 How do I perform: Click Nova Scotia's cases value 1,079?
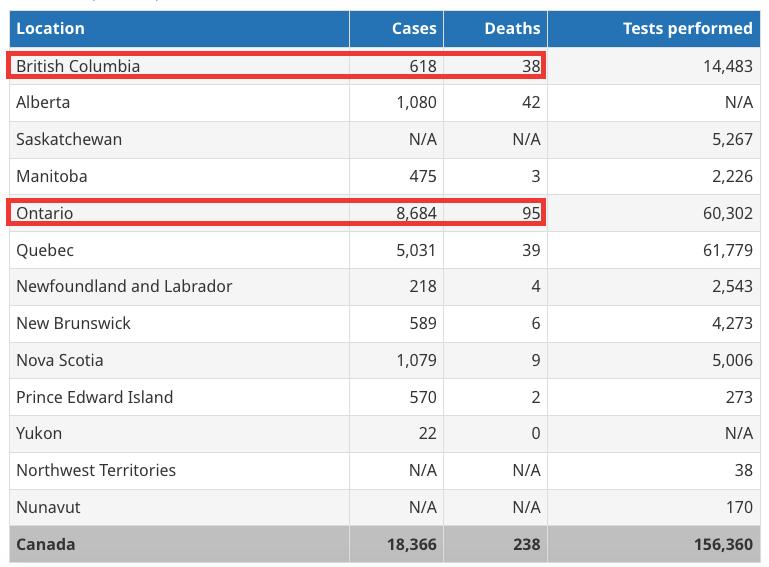coord(416,360)
